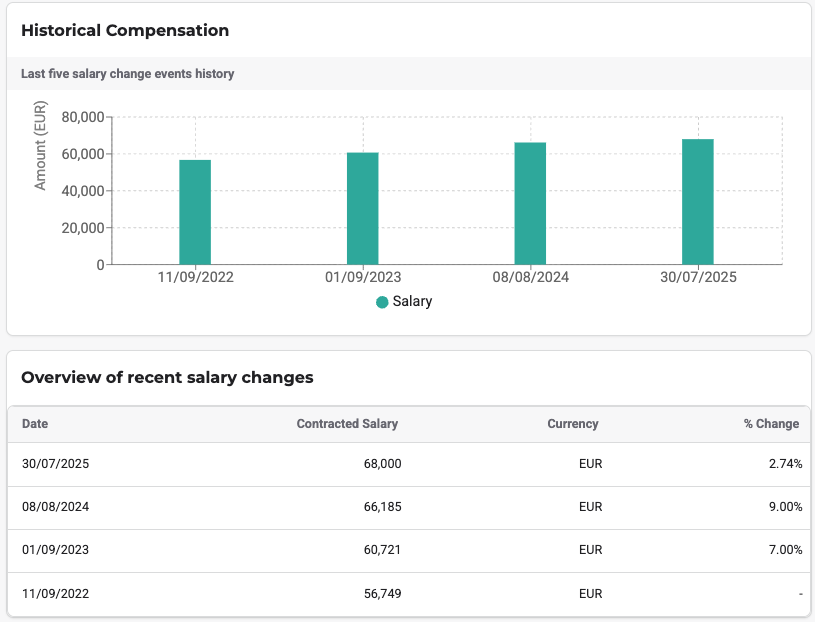Toggle the Salary series legend label
This screenshot has height=622, width=815.
tap(412, 301)
